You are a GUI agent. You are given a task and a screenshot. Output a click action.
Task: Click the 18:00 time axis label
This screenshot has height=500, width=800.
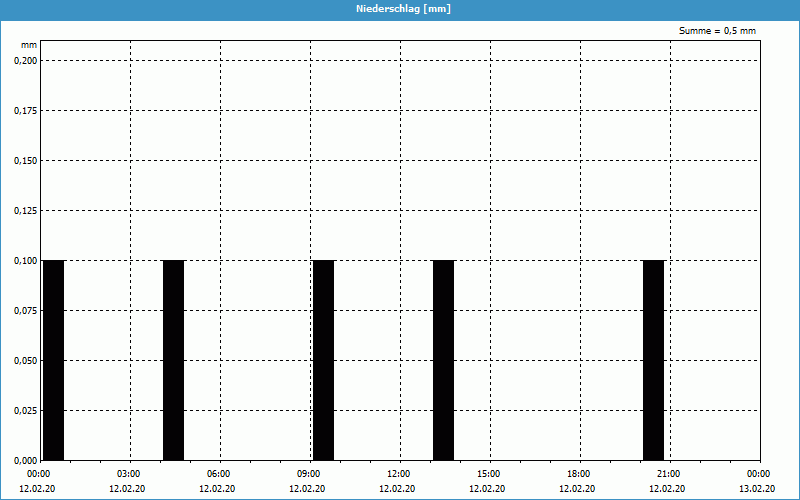point(578,474)
